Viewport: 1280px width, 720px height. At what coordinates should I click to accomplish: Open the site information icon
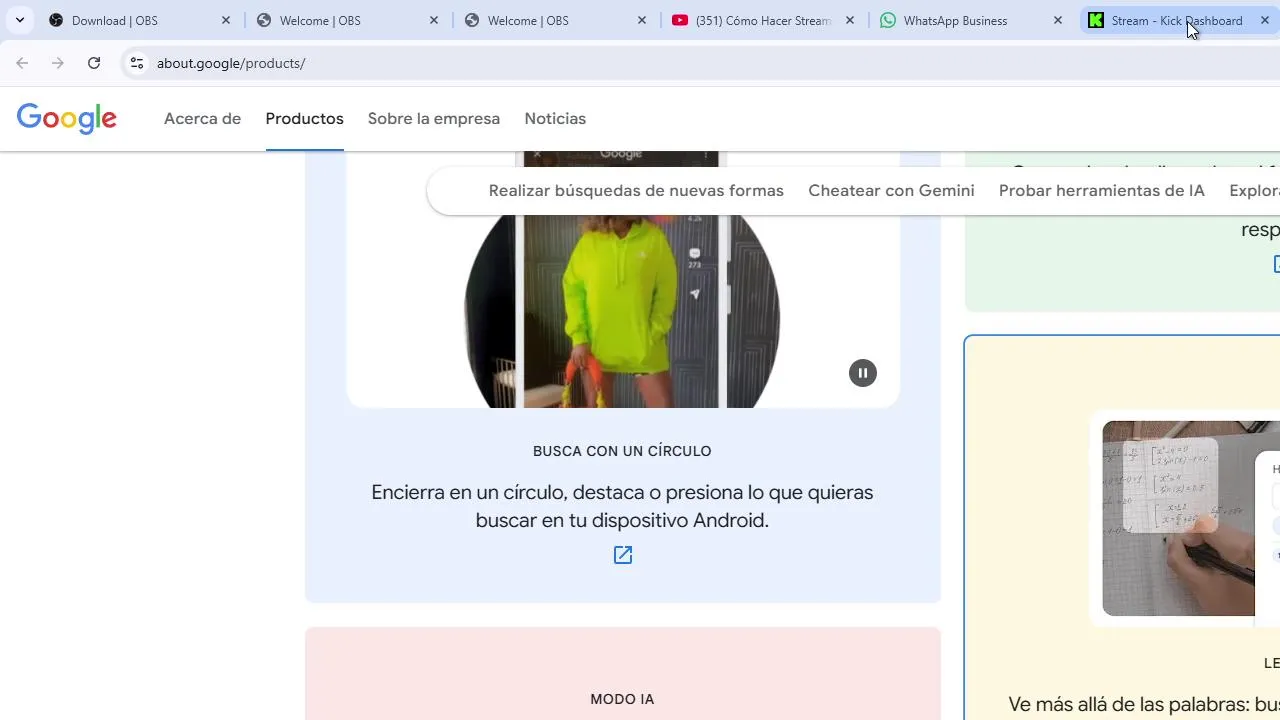[x=137, y=63]
